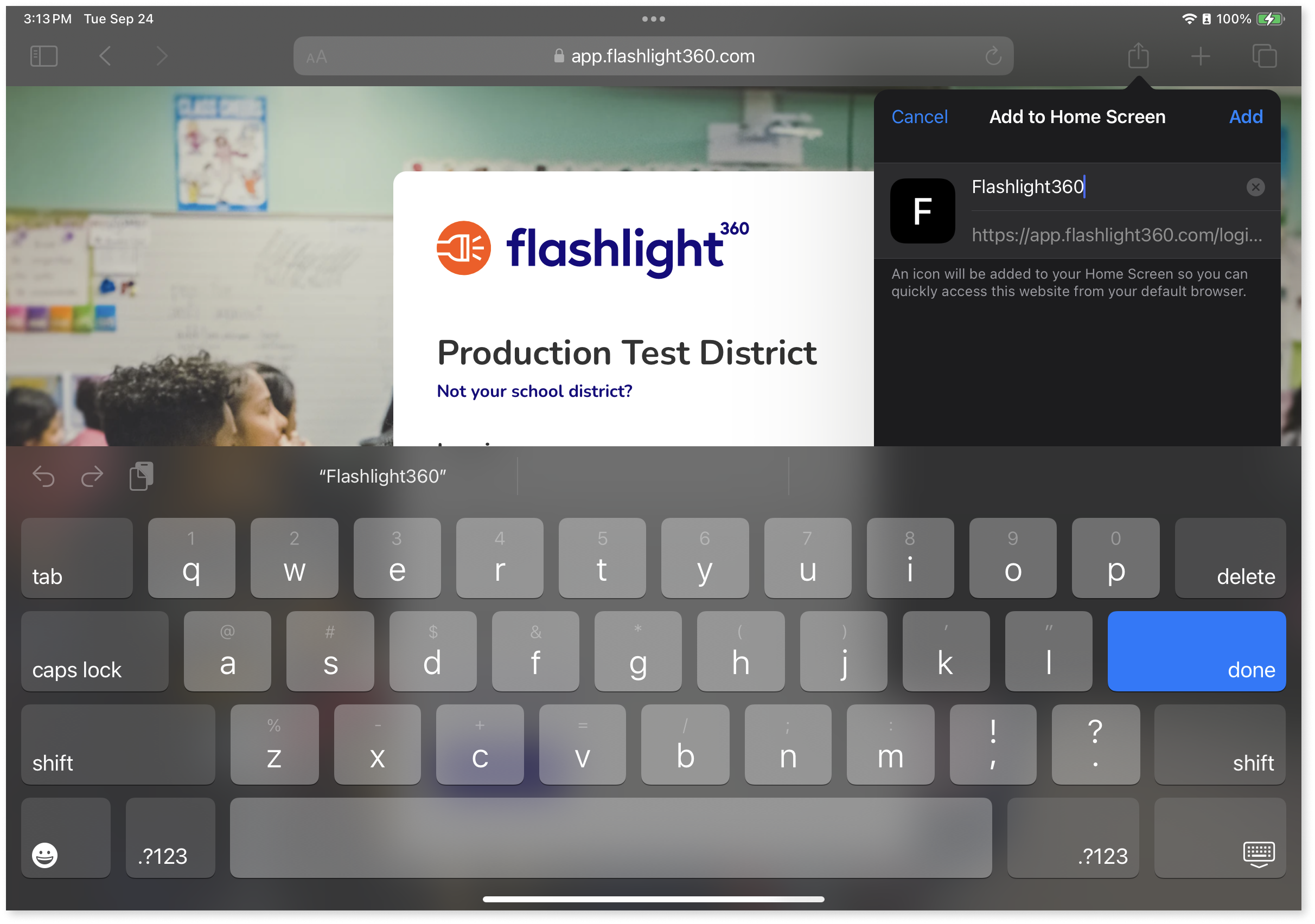Tap the q key
Image resolution: width=1315 pixels, height=924 pixels.
[192, 558]
